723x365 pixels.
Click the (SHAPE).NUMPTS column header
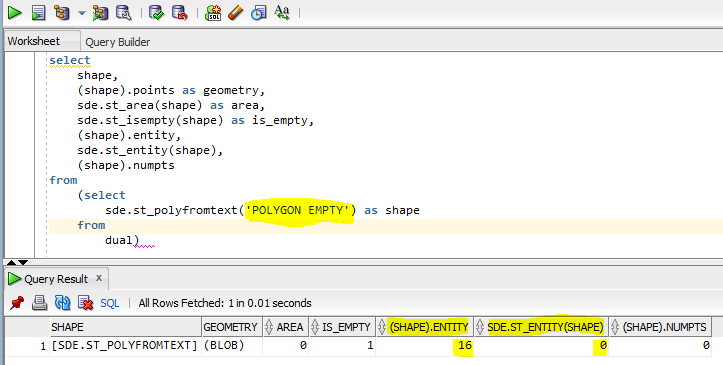pos(660,327)
